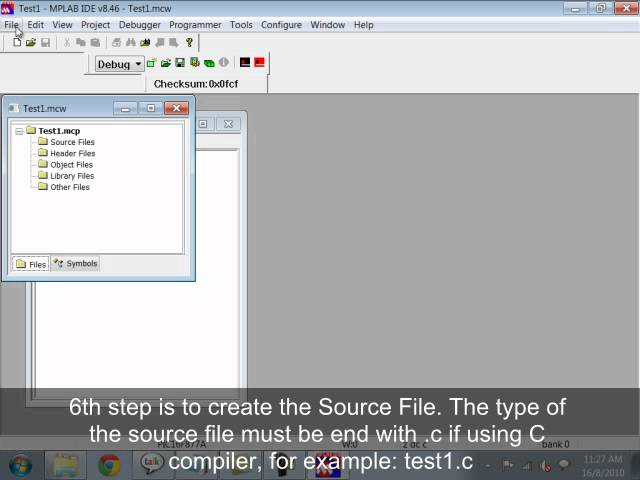Switch to the Files tab
Viewport: 640px width, 480px height.
tap(31, 264)
